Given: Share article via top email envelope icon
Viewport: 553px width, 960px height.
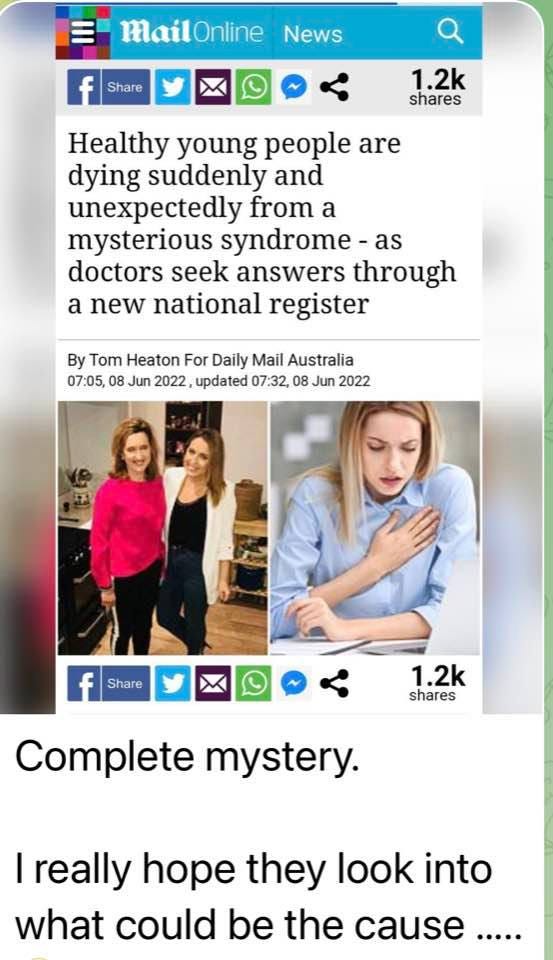Looking at the screenshot, I should tap(213, 87).
